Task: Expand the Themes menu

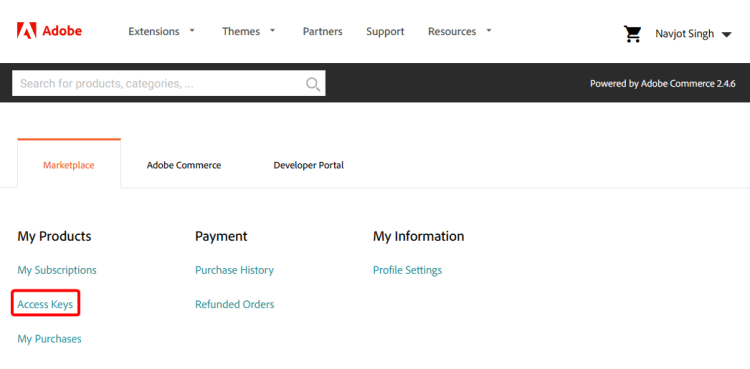Action: (x=249, y=32)
